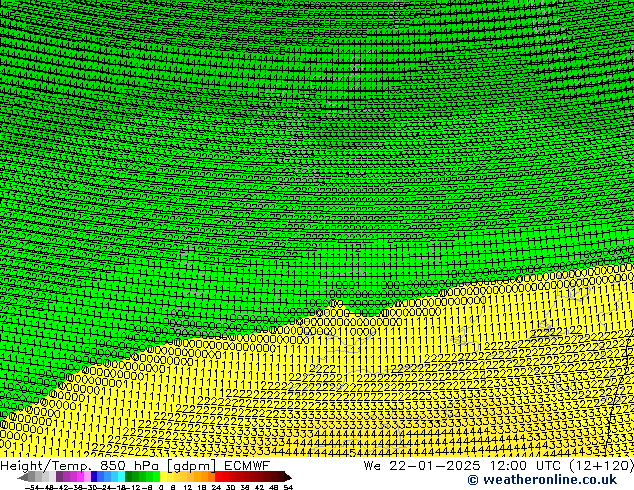634x490 pixels.
Task: Click the gray left arrow end of legend
Action: [x=23, y=477]
